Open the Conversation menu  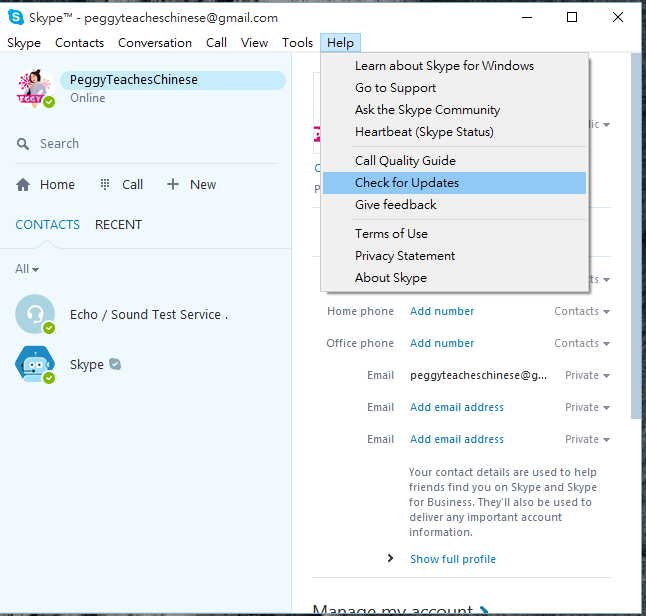click(x=155, y=43)
